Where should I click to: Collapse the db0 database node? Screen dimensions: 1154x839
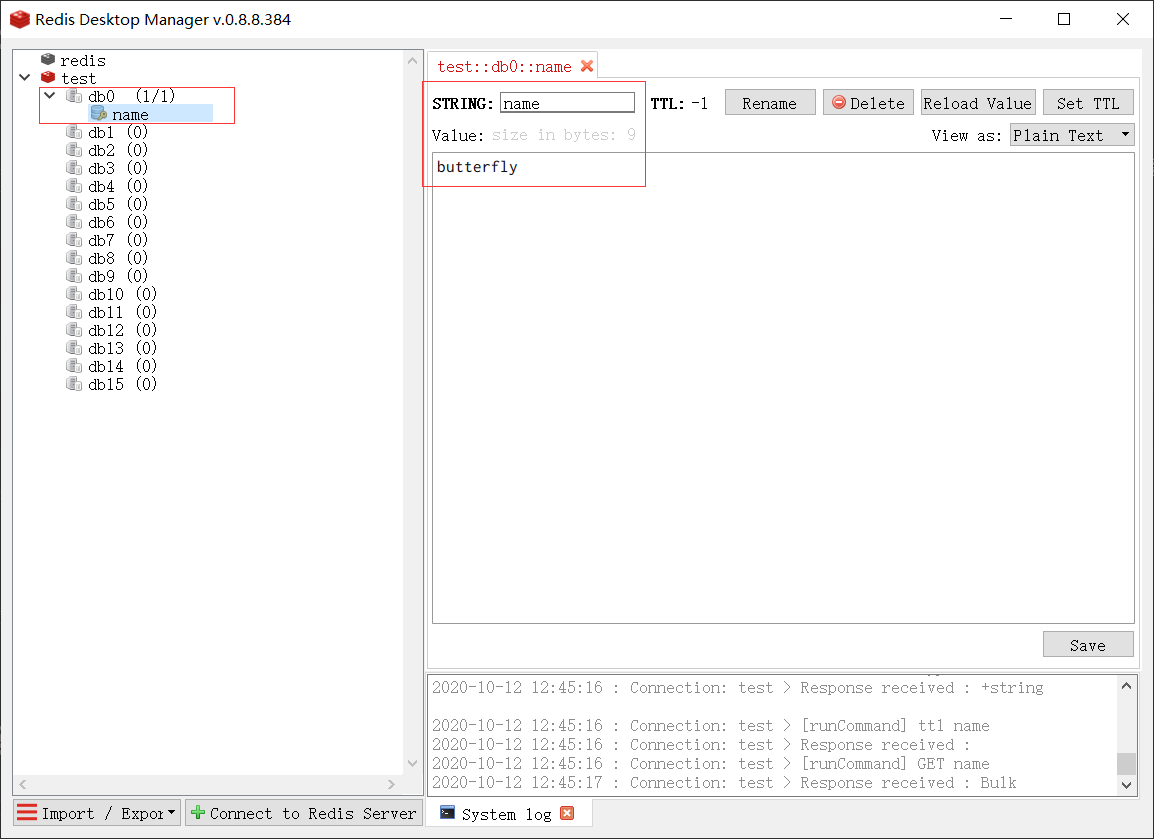[x=49, y=95]
